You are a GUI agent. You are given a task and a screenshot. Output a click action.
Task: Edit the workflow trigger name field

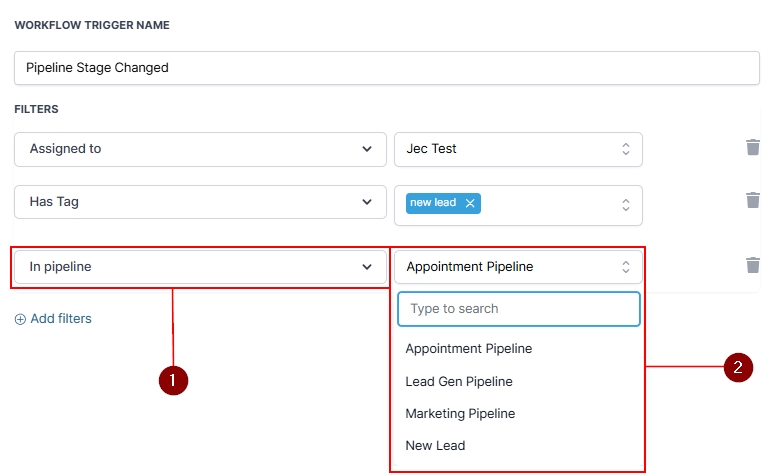coord(387,68)
